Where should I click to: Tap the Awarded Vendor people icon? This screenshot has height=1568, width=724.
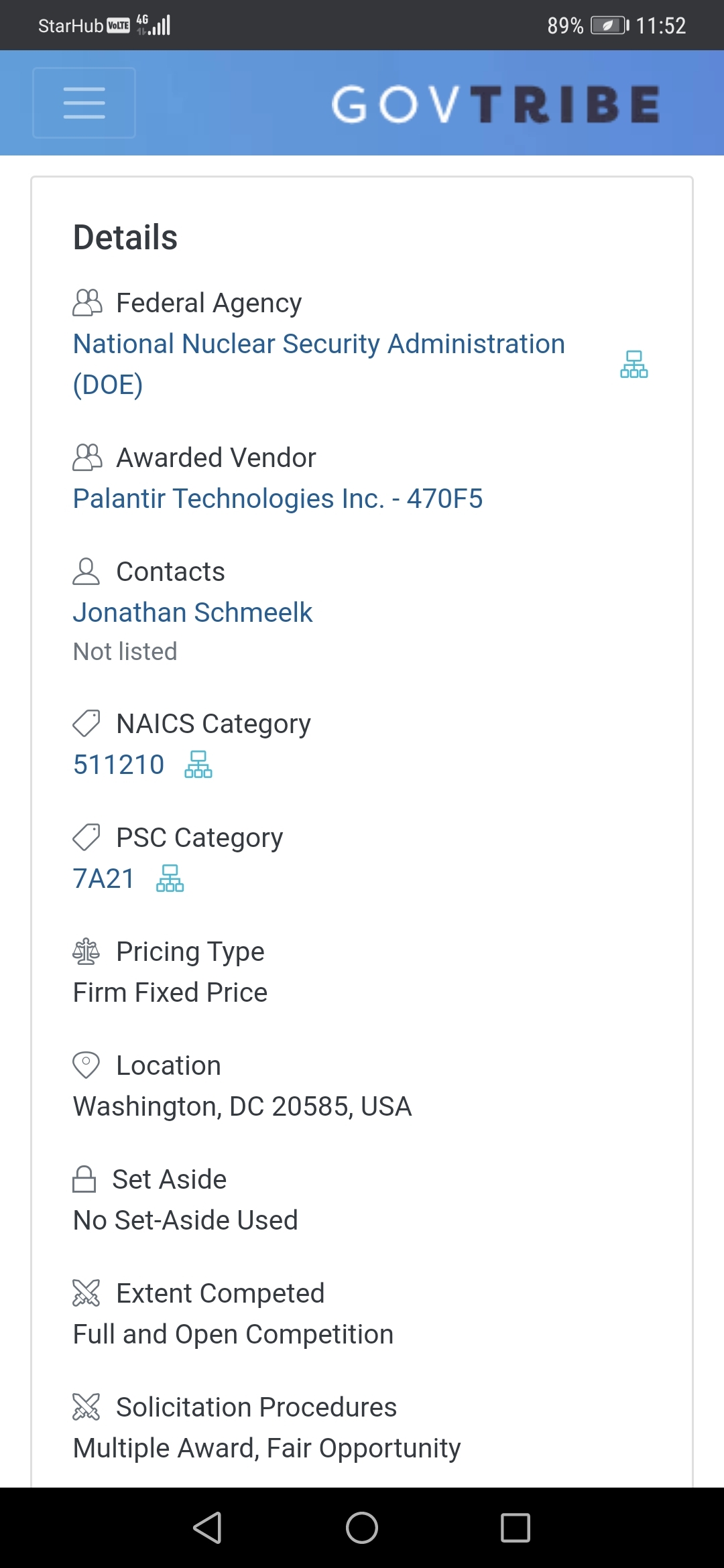pyautogui.click(x=87, y=458)
